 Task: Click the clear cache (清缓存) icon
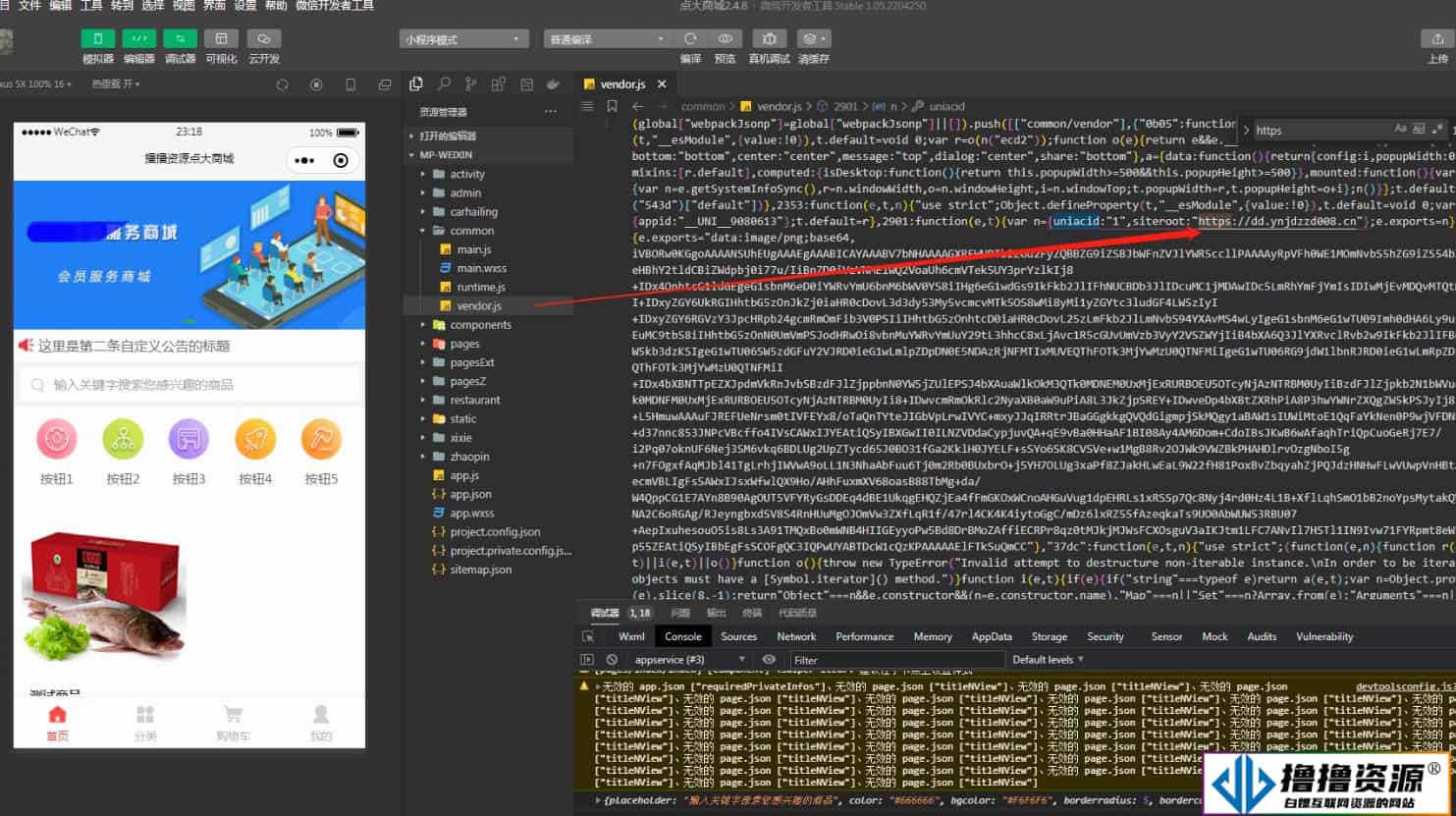[x=813, y=38]
